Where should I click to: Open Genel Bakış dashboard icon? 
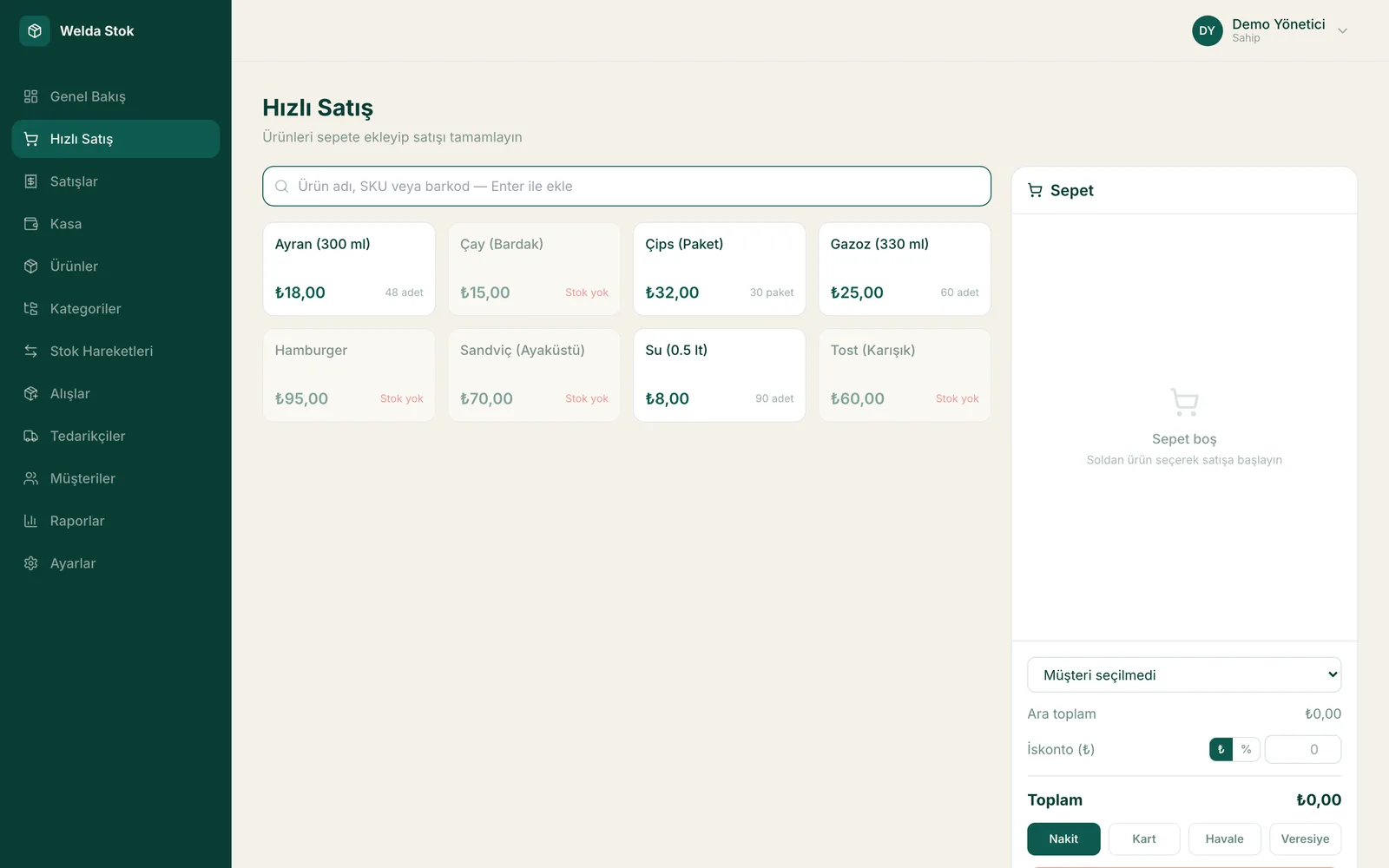pos(31,96)
